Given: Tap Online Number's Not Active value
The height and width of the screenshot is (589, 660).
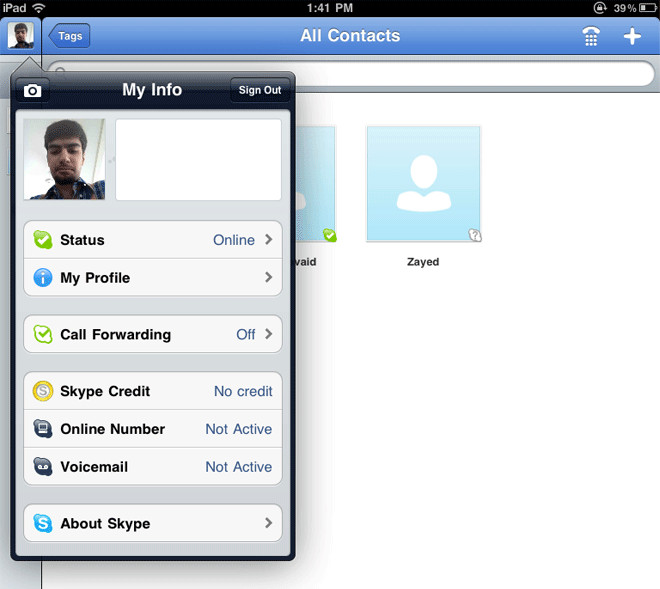Looking at the screenshot, I should (239, 429).
